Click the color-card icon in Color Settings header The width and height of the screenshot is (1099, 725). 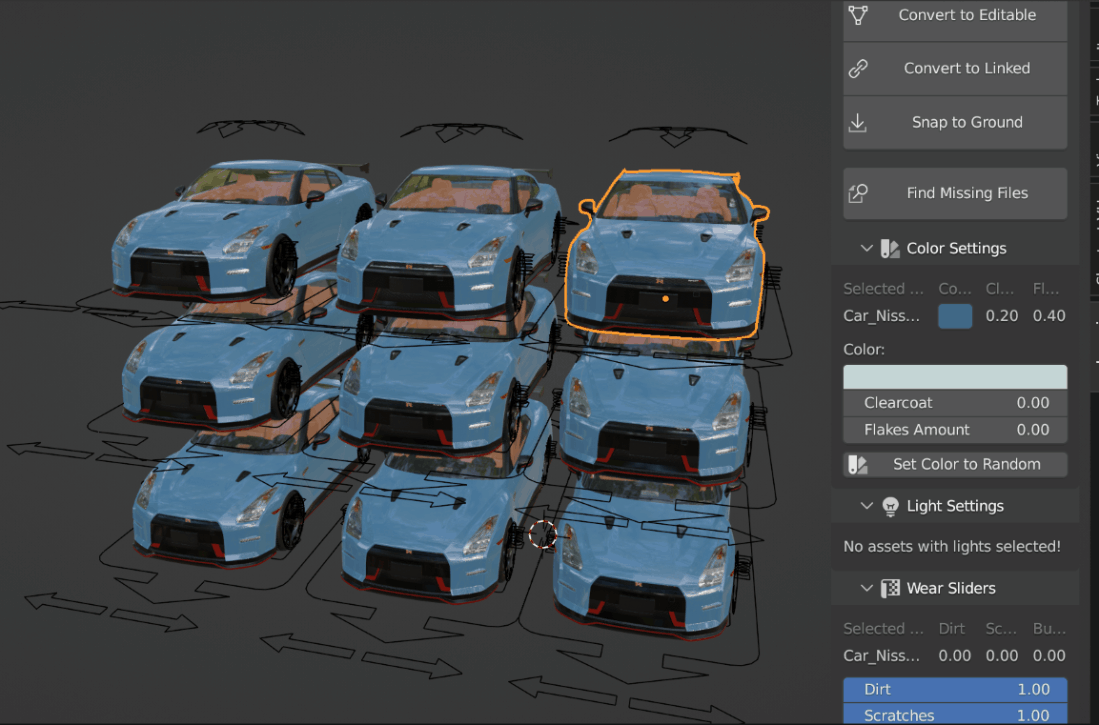pyautogui.click(x=890, y=248)
